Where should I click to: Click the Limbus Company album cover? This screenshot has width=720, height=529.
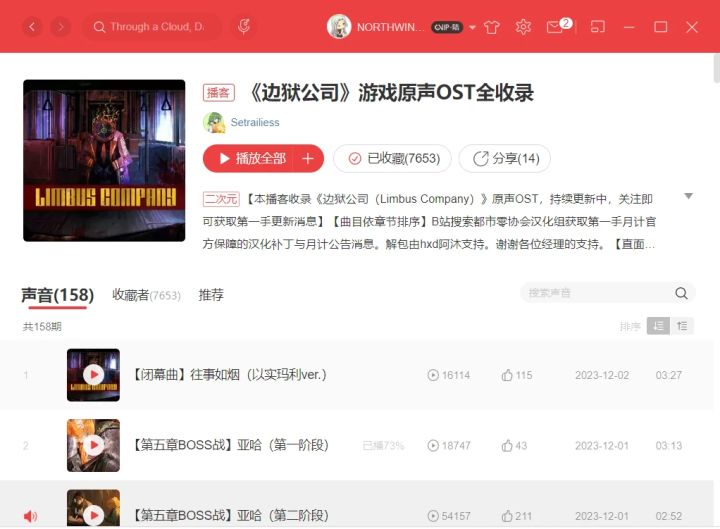(104, 160)
